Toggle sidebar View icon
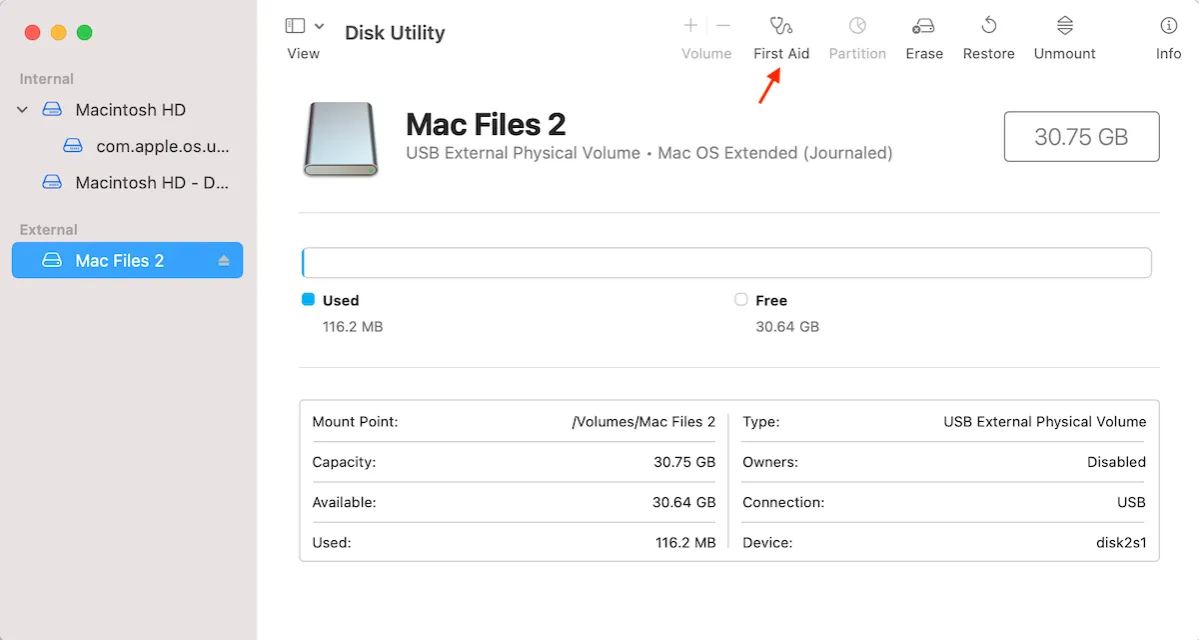Image resolution: width=1199 pixels, height=640 pixels. [x=295, y=26]
